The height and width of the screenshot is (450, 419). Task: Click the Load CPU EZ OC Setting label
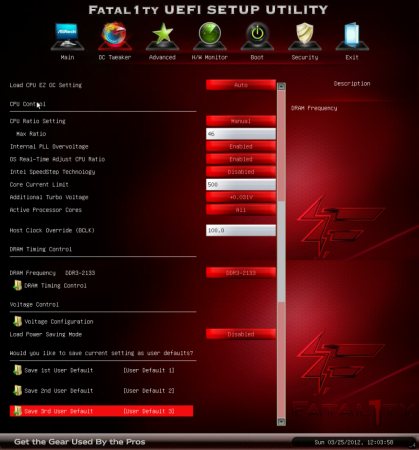(46, 85)
